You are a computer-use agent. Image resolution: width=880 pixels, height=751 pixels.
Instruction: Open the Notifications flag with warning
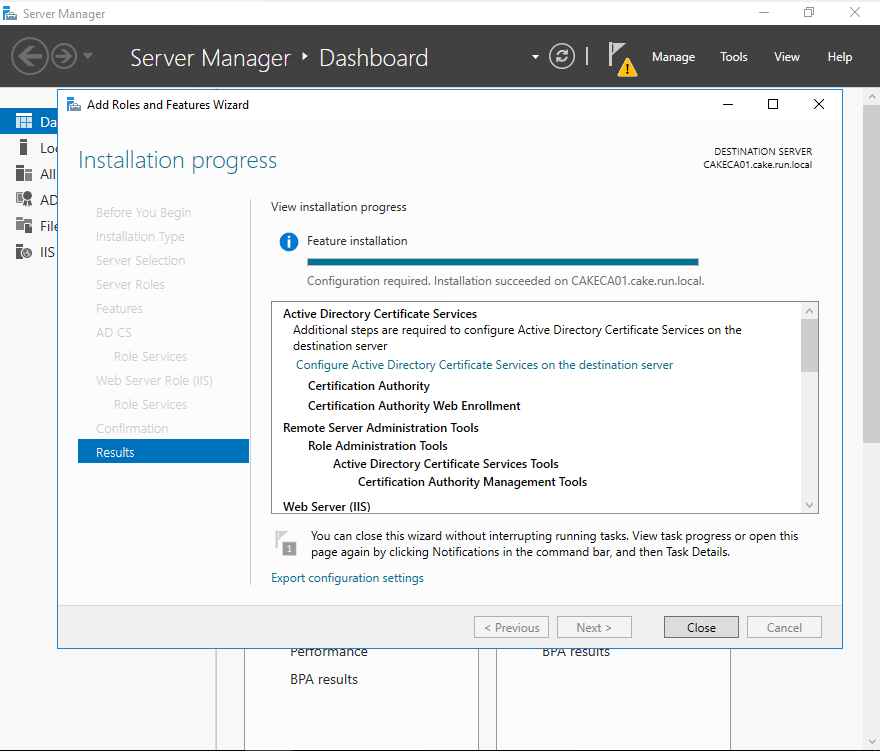[x=622, y=58]
